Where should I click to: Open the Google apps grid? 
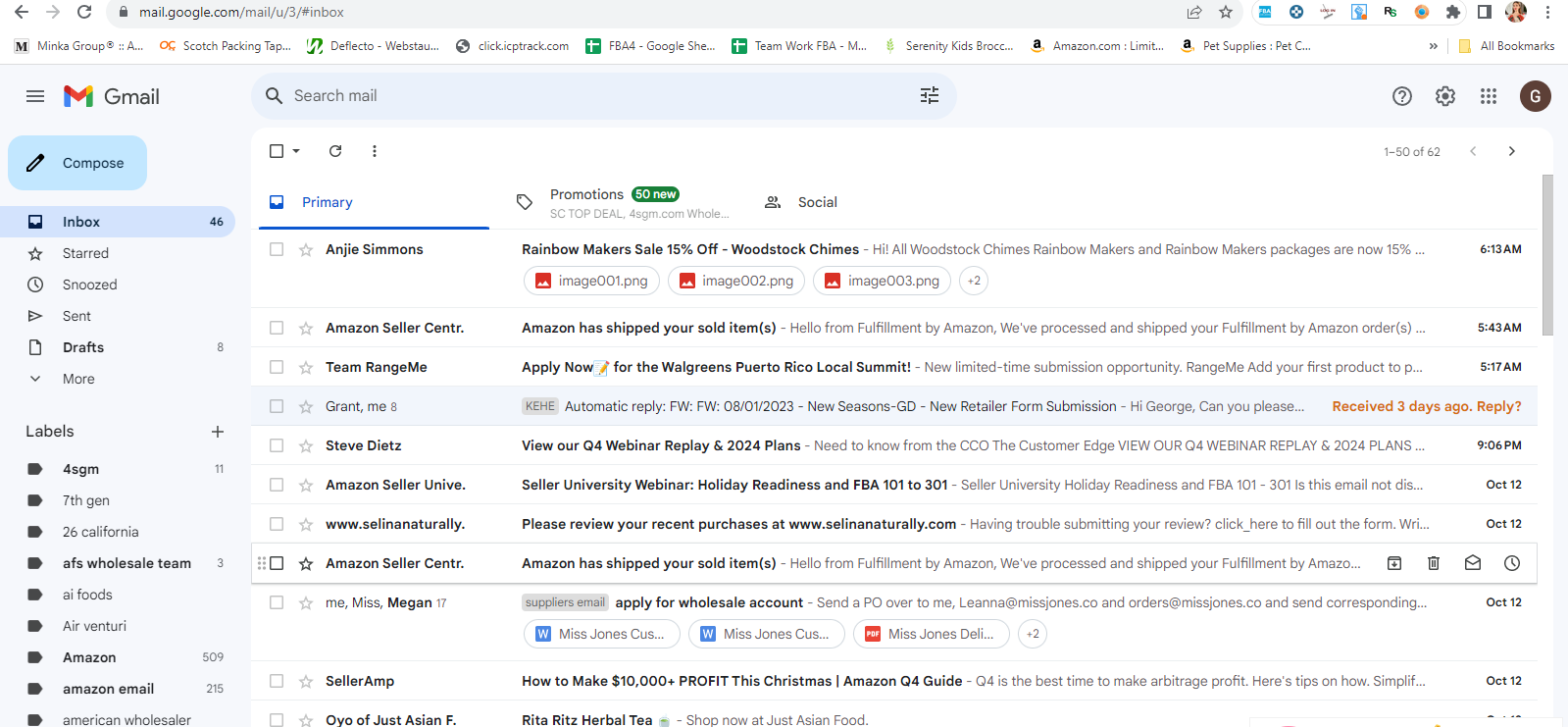[x=1489, y=96]
